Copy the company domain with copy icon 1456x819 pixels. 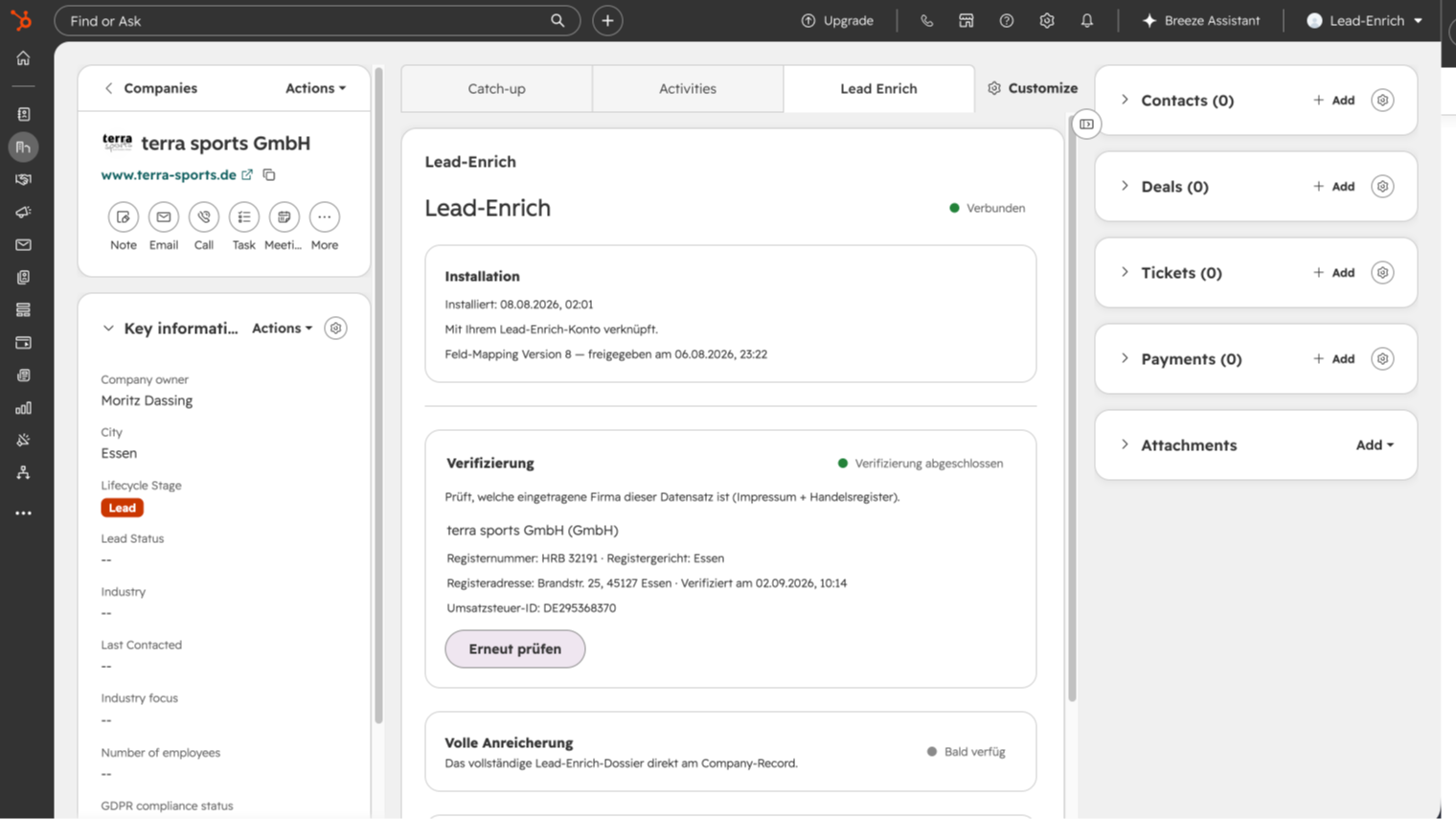coord(269,175)
